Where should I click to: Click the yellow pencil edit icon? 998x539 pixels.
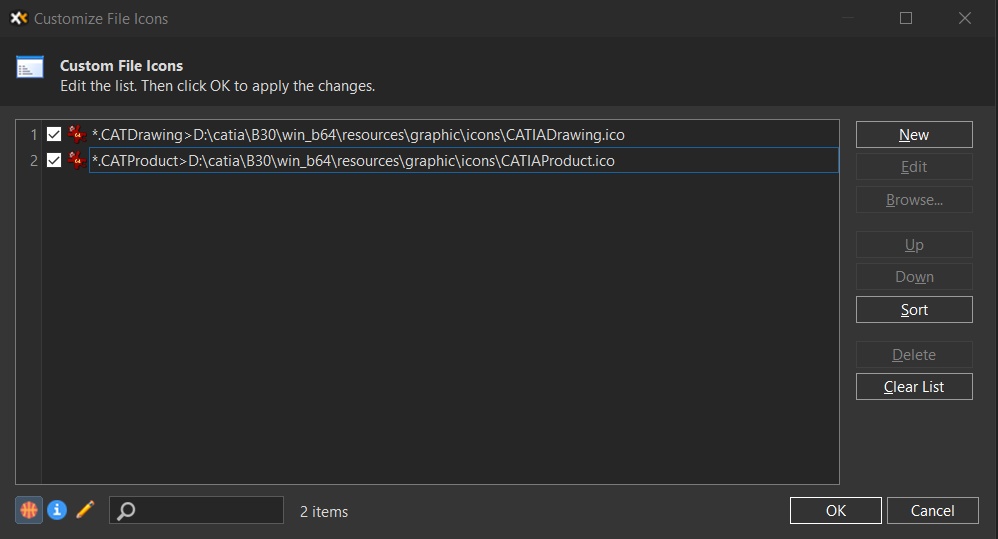(85, 510)
